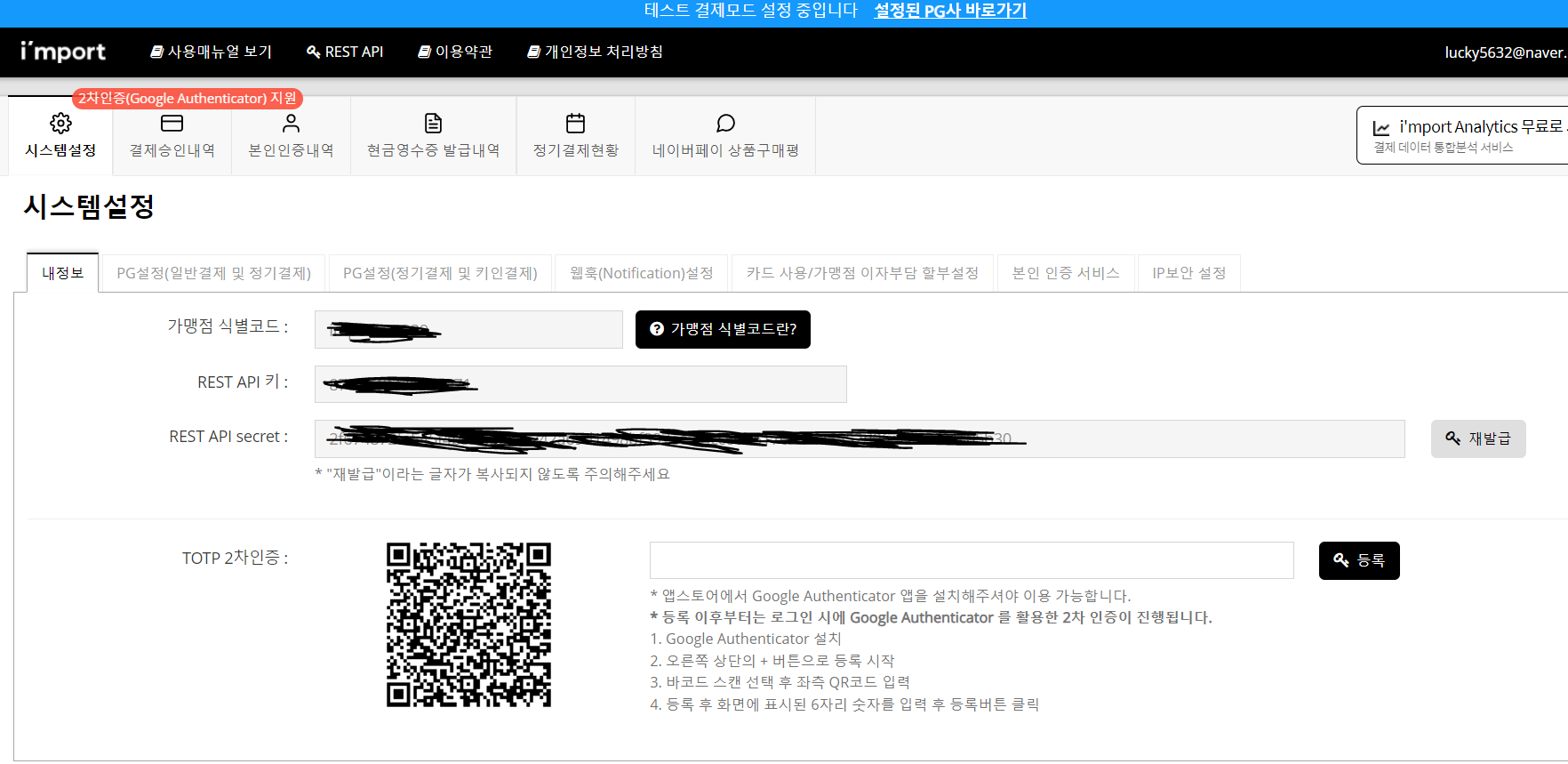Click the '1. Google Authenticator 설치' instruction

[x=746, y=639]
